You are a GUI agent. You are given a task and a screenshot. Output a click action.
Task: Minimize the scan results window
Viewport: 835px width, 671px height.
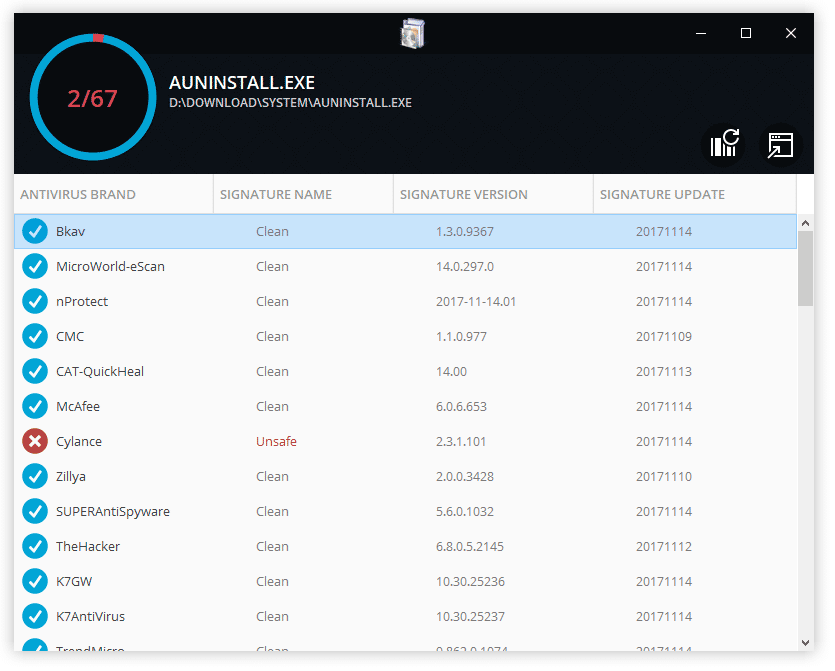[701, 33]
